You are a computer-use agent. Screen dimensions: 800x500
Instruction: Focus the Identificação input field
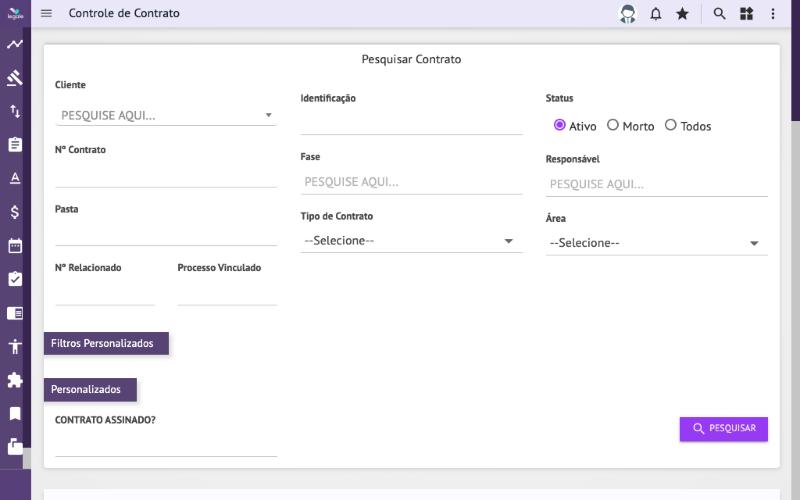(x=411, y=123)
